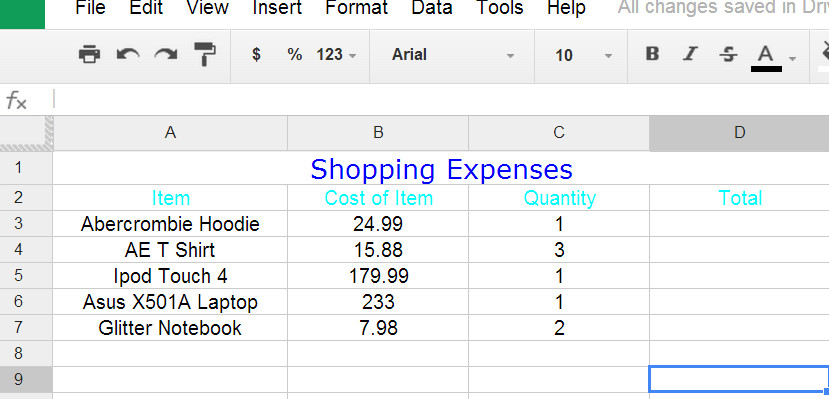This screenshot has width=829, height=399.
Task: Open the Format menu
Action: pyautogui.click(x=356, y=8)
